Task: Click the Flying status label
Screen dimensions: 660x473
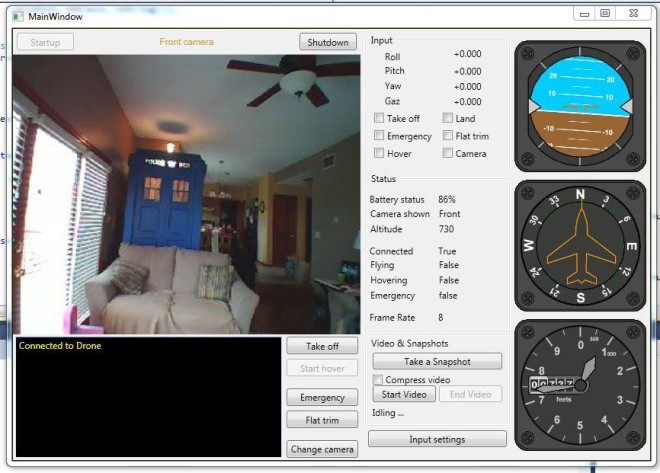Action: coord(382,265)
